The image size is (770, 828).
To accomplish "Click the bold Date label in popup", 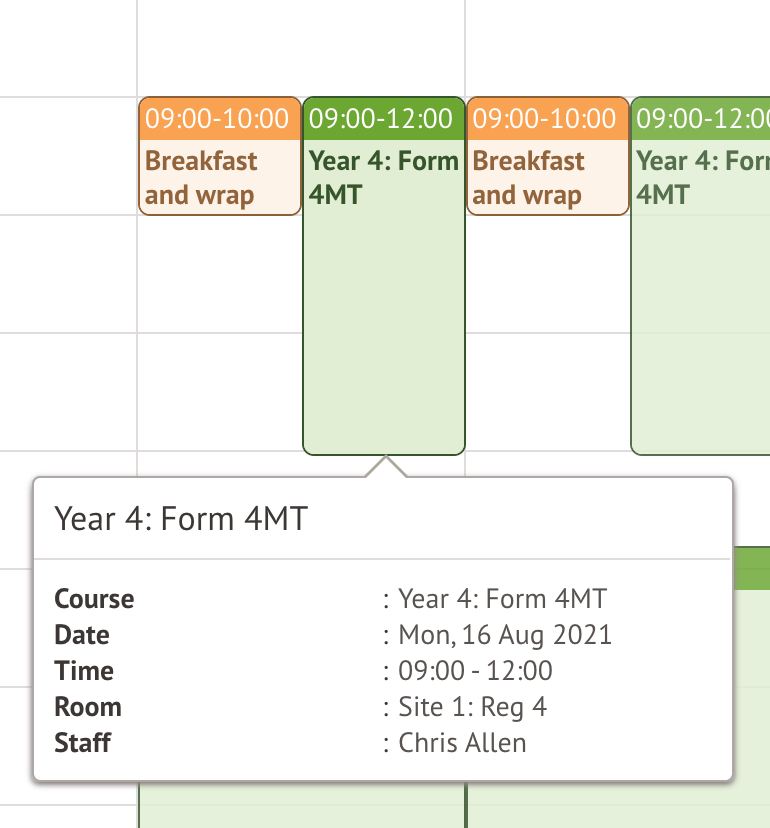I will [82, 635].
